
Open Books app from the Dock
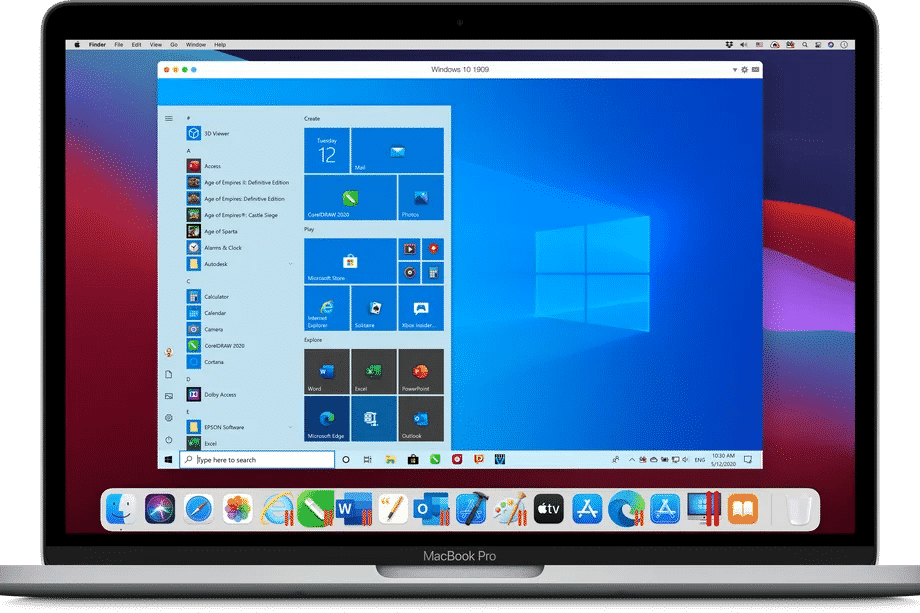pos(743,509)
